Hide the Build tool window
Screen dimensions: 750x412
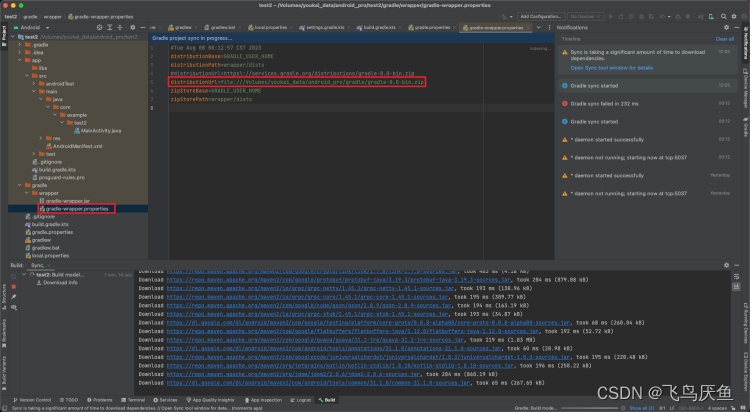point(736,265)
